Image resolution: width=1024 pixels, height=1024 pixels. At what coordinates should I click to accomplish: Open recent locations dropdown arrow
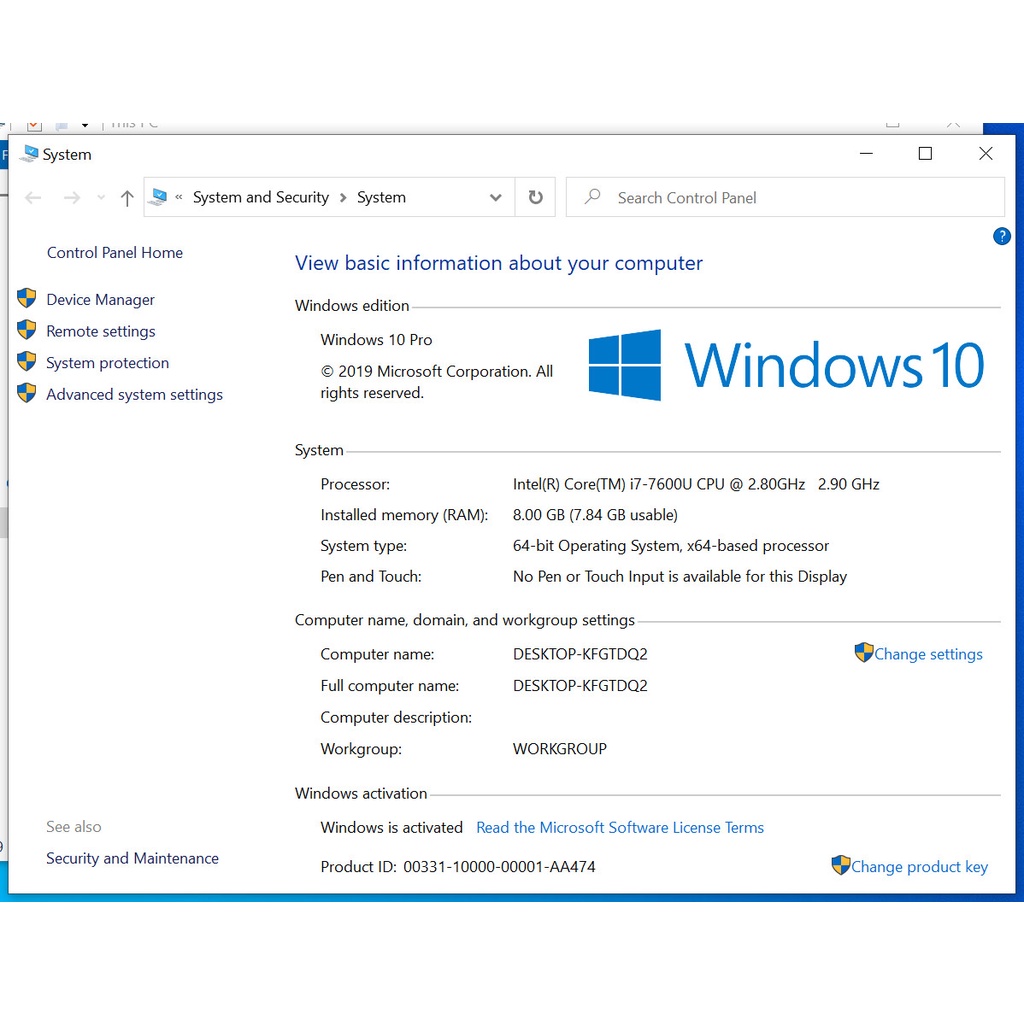point(101,198)
